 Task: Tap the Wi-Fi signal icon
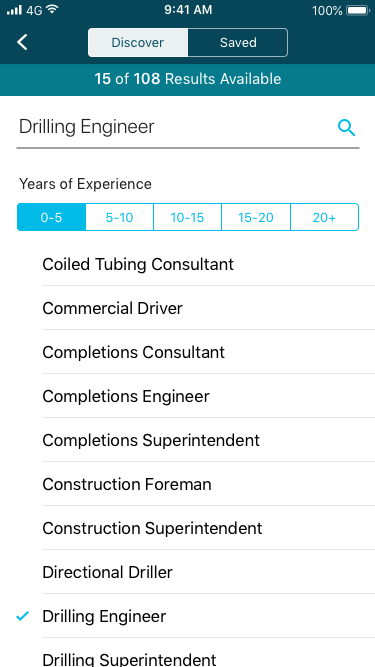52,9
